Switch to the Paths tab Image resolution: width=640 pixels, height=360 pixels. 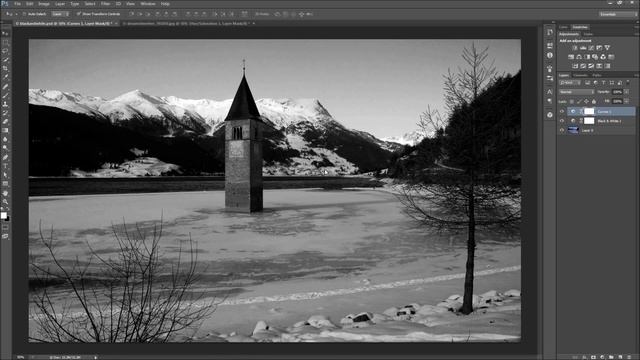pyautogui.click(x=597, y=75)
